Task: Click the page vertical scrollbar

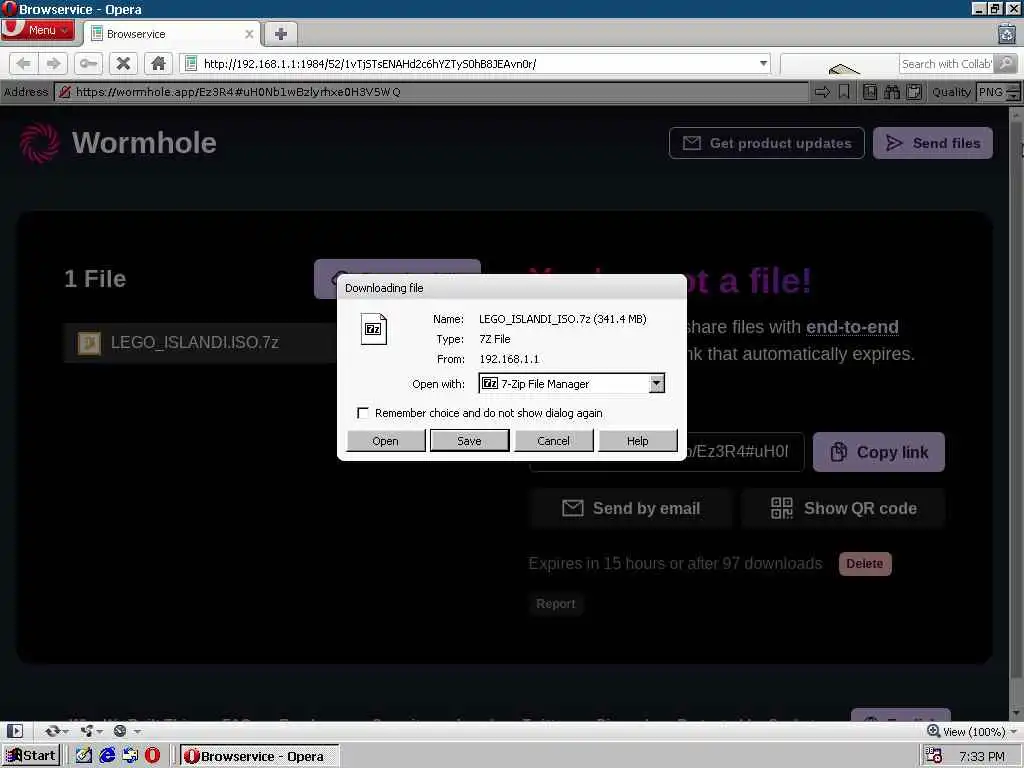Action: click(1016, 413)
